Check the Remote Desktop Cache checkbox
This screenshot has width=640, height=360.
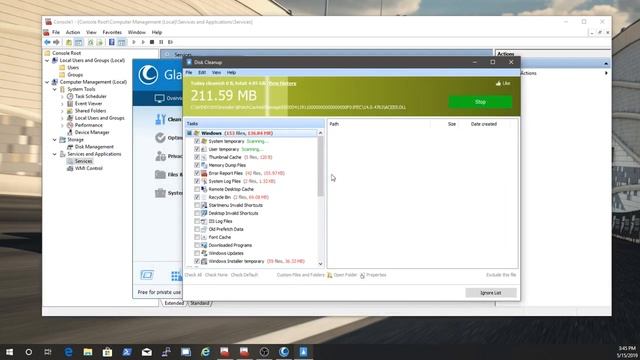click(x=197, y=189)
